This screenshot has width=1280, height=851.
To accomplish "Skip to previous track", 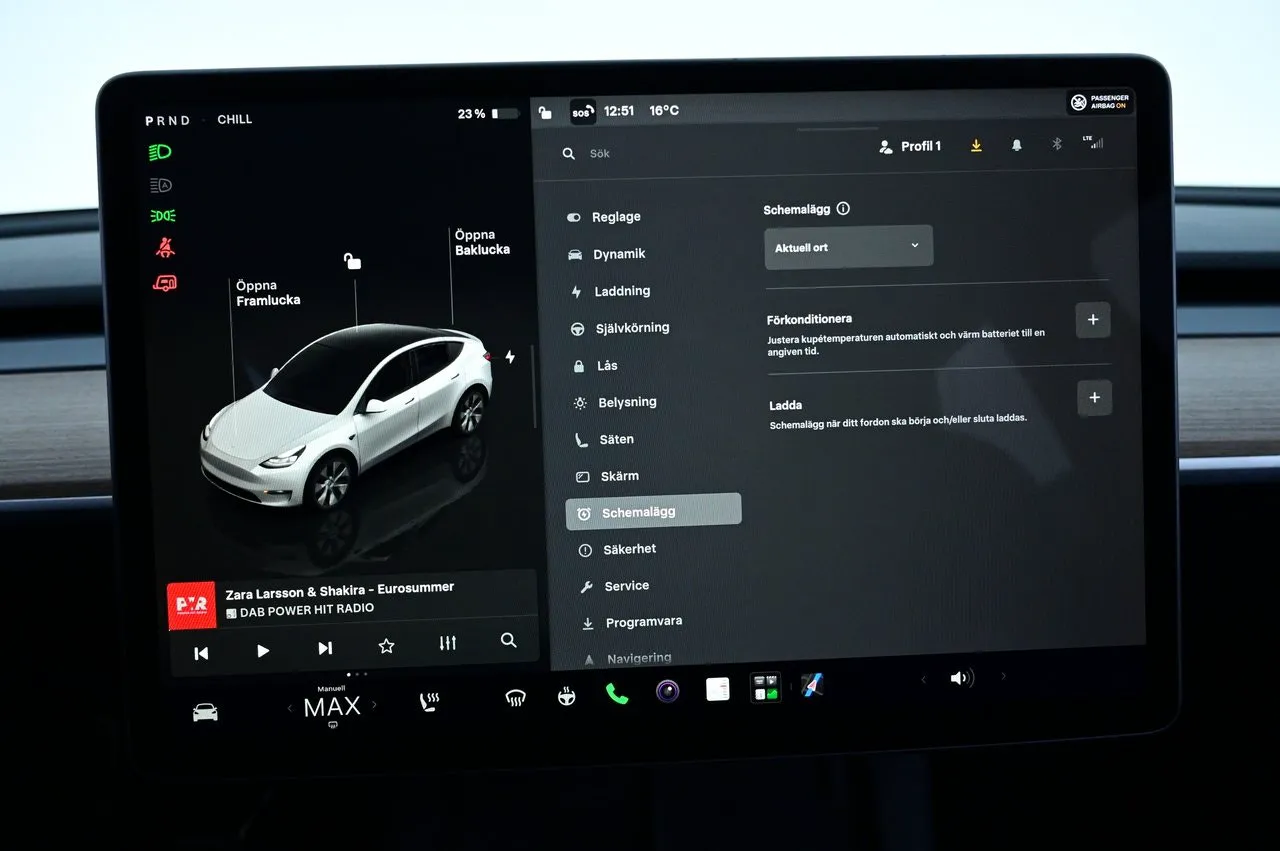I will click(x=201, y=652).
